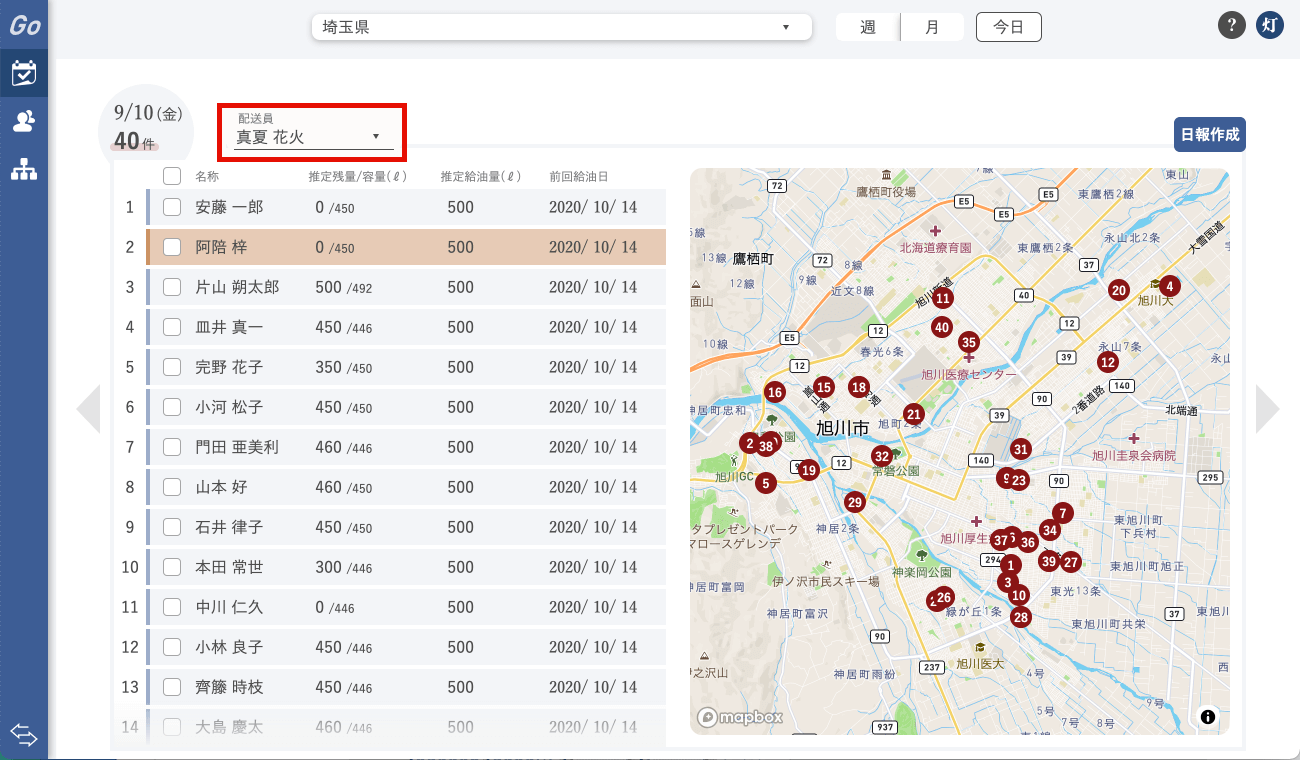Click the 推定給油量 column header
The height and width of the screenshot is (760, 1300).
pos(482,177)
